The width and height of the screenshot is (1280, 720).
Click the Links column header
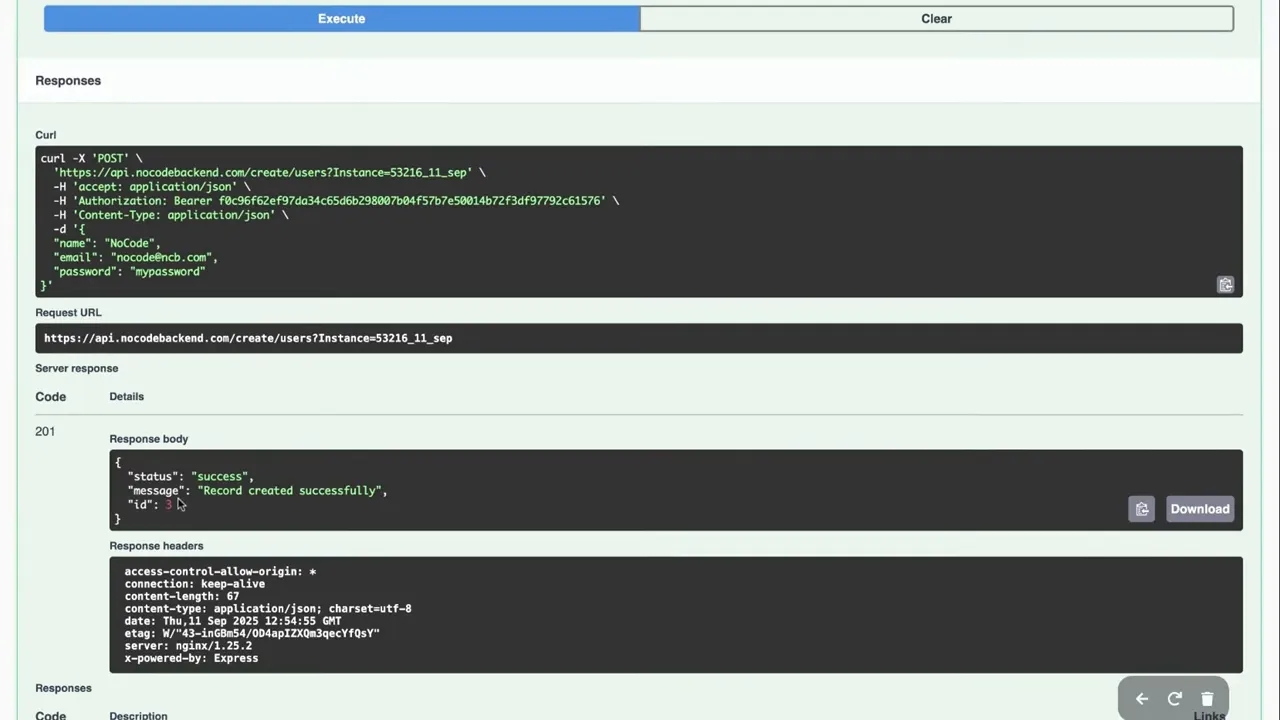pyautogui.click(x=1208, y=715)
